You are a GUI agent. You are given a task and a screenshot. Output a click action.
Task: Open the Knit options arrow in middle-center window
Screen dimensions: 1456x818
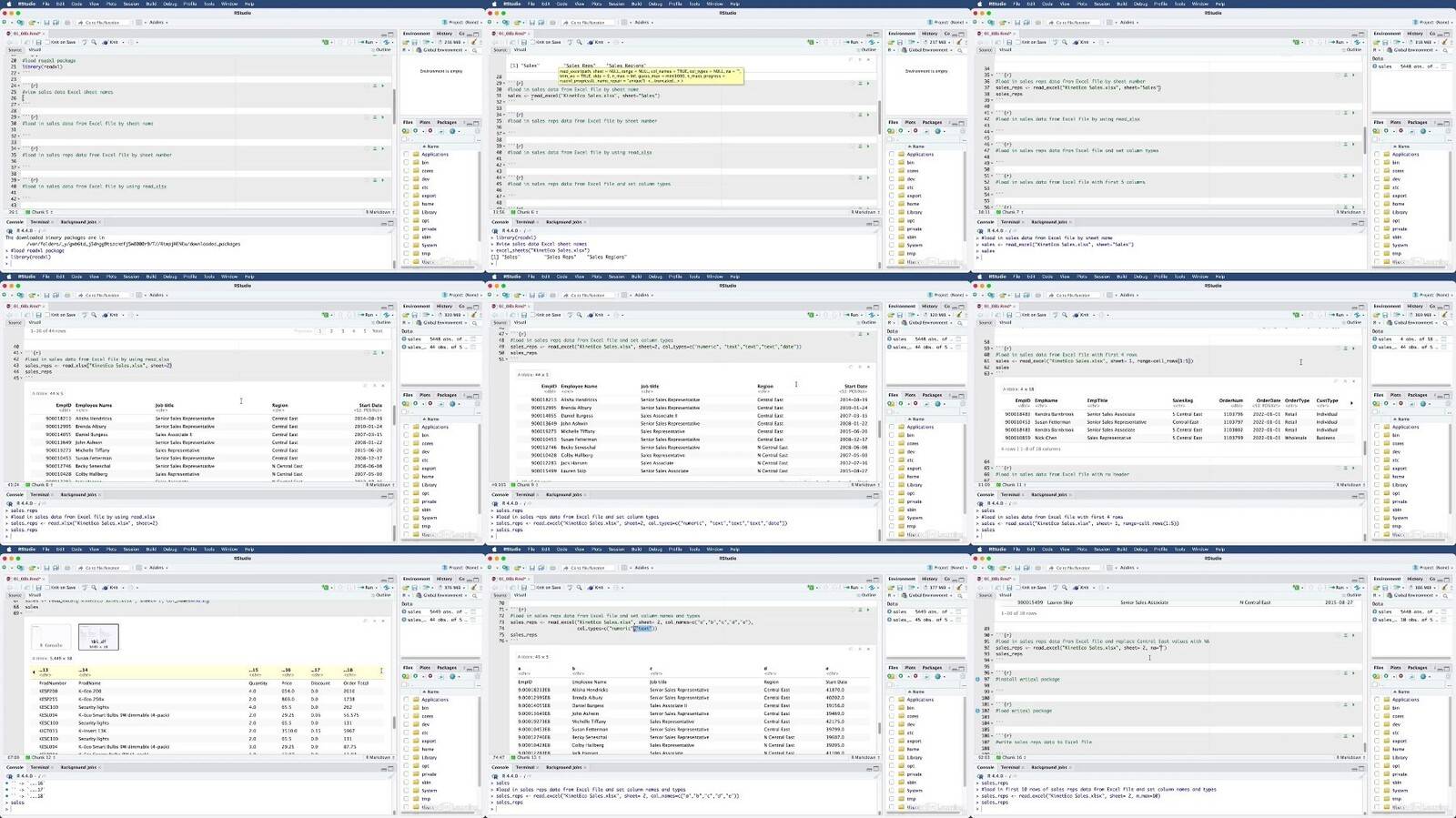(x=608, y=315)
